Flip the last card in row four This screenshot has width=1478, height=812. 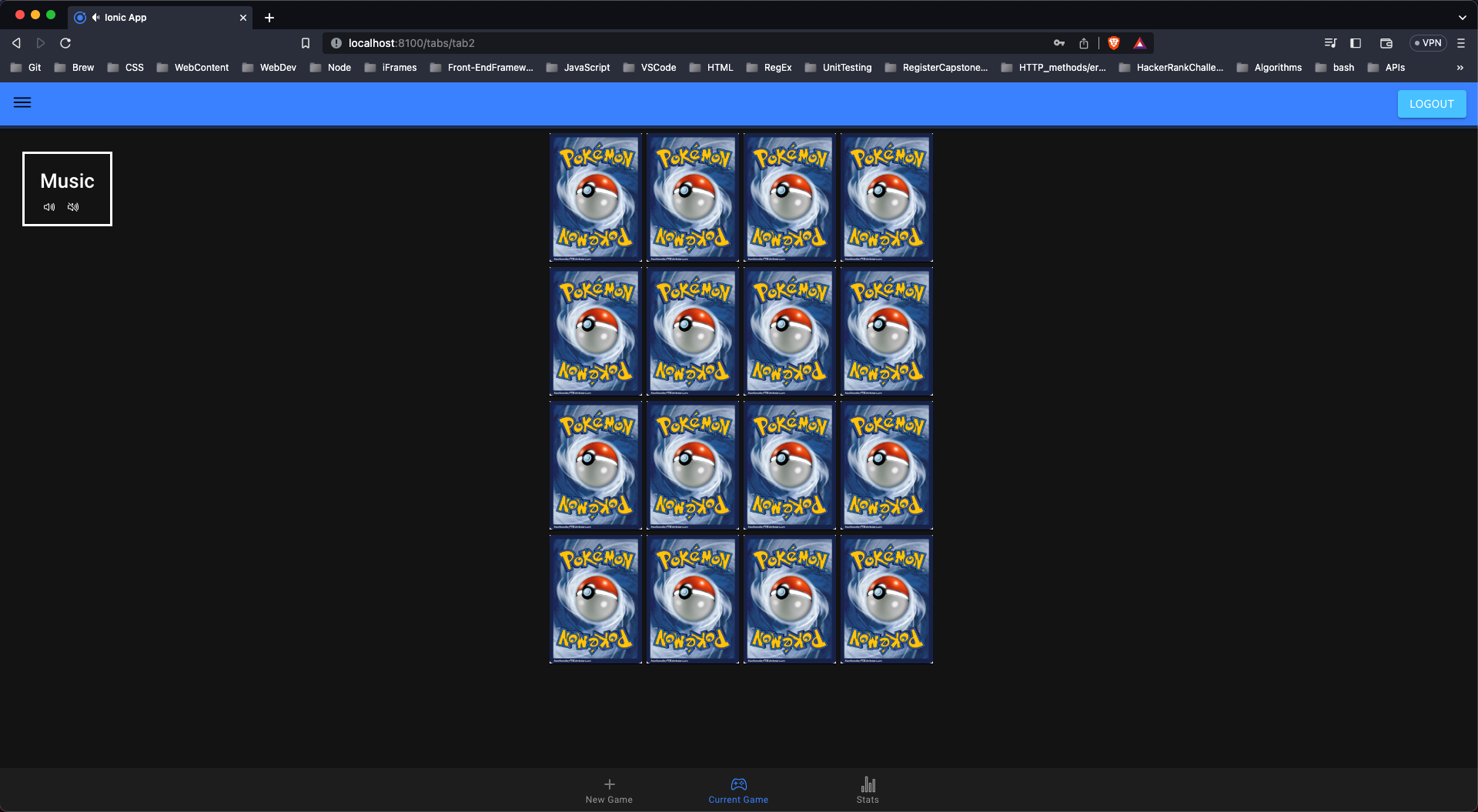coord(887,600)
